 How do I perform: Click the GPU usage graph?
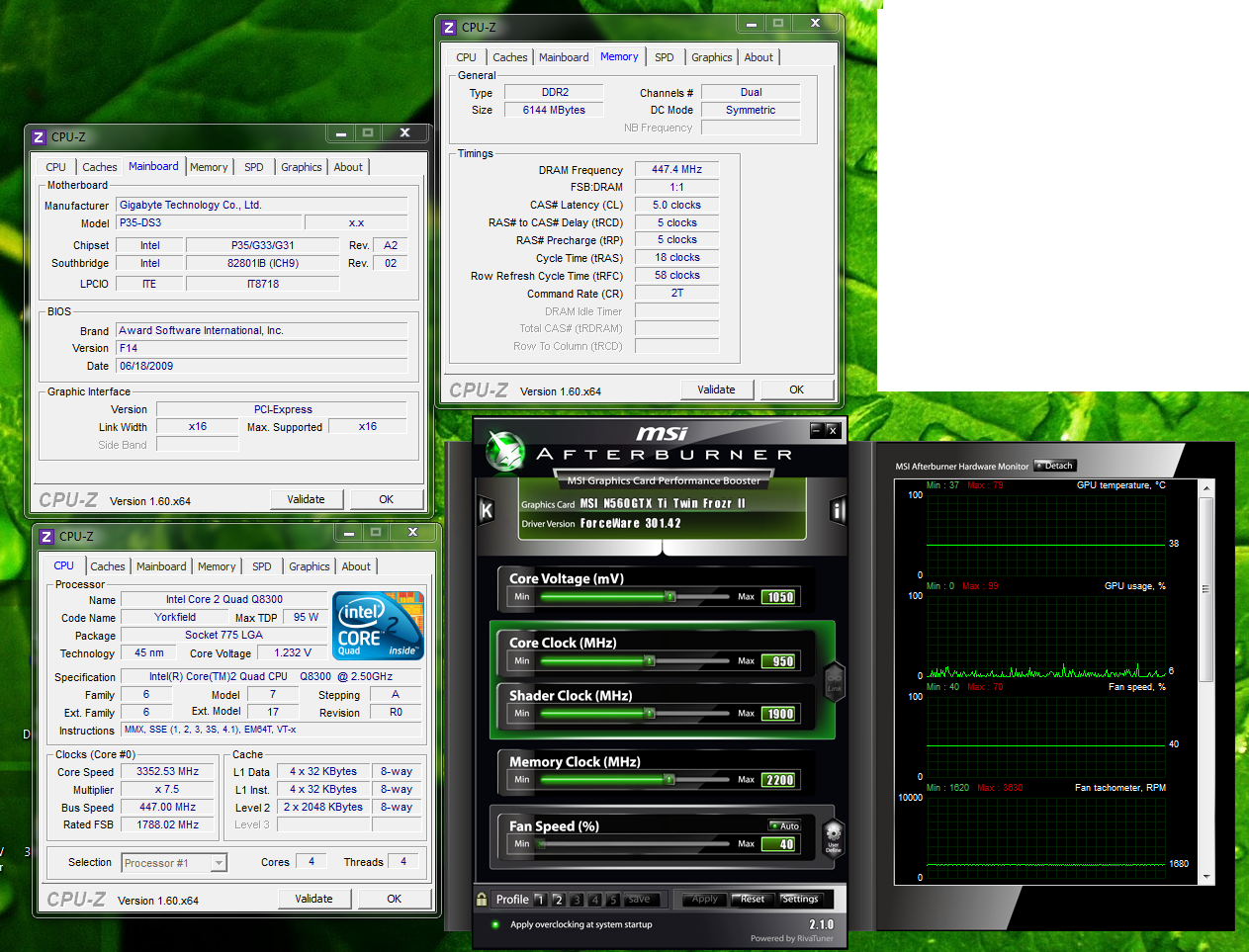[1045, 635]
